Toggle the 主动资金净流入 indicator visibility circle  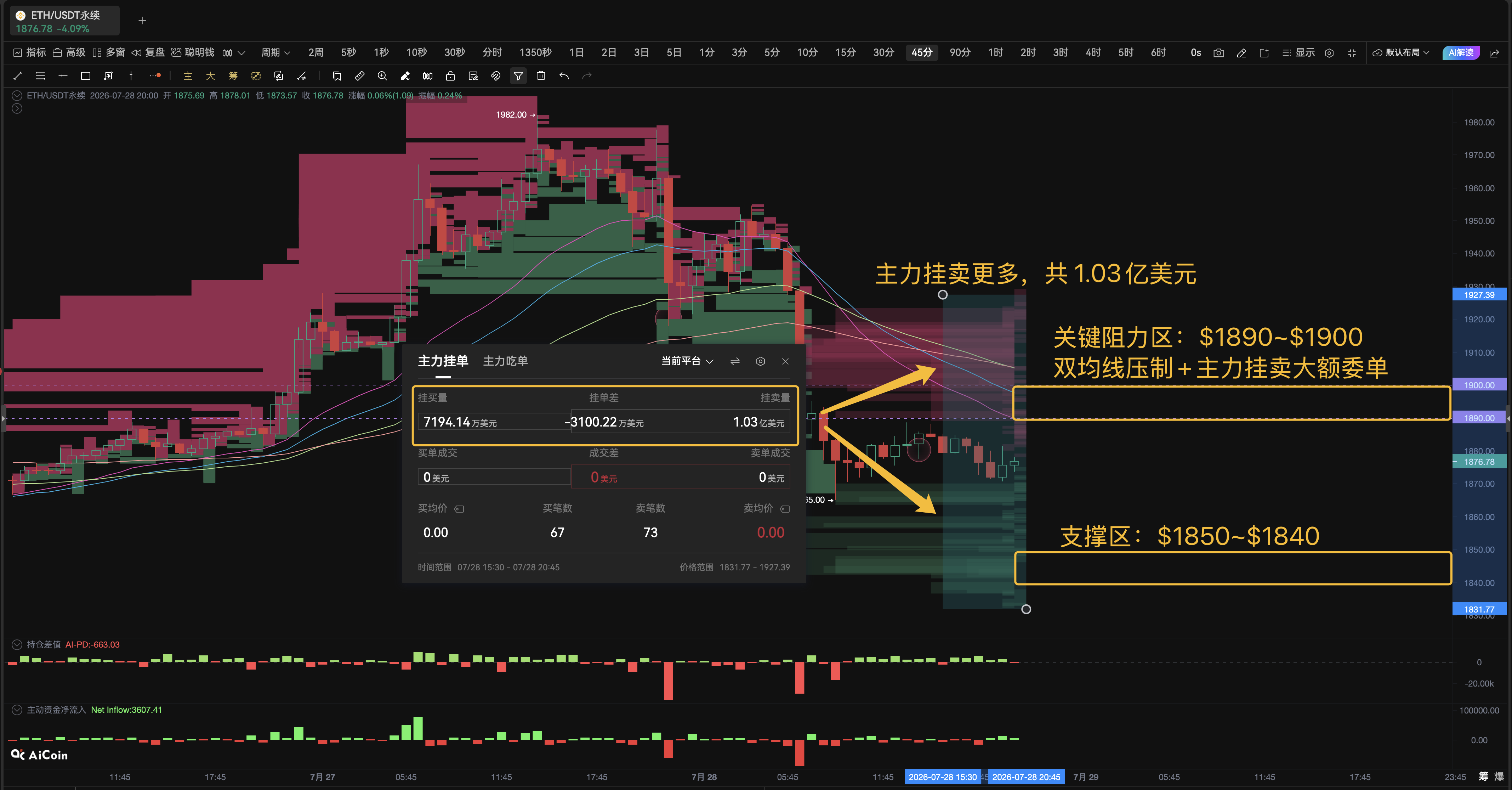(x=17, y=710)
